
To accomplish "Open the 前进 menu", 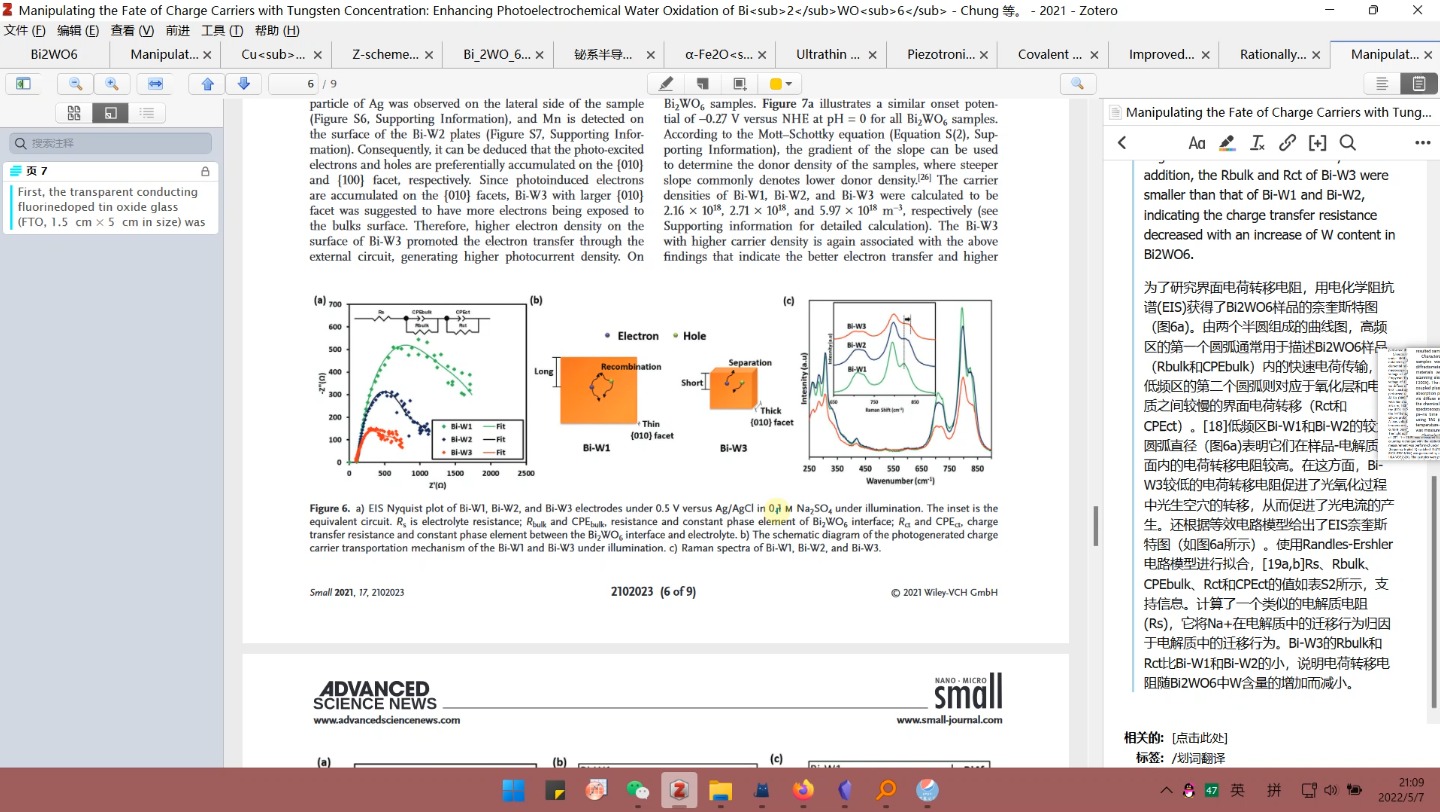I will (178, 31).
